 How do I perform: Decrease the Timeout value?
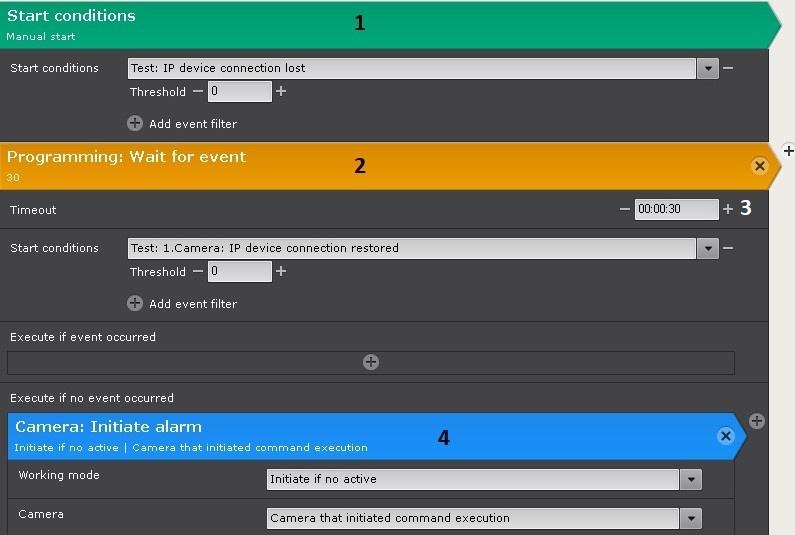pos(625,209)
